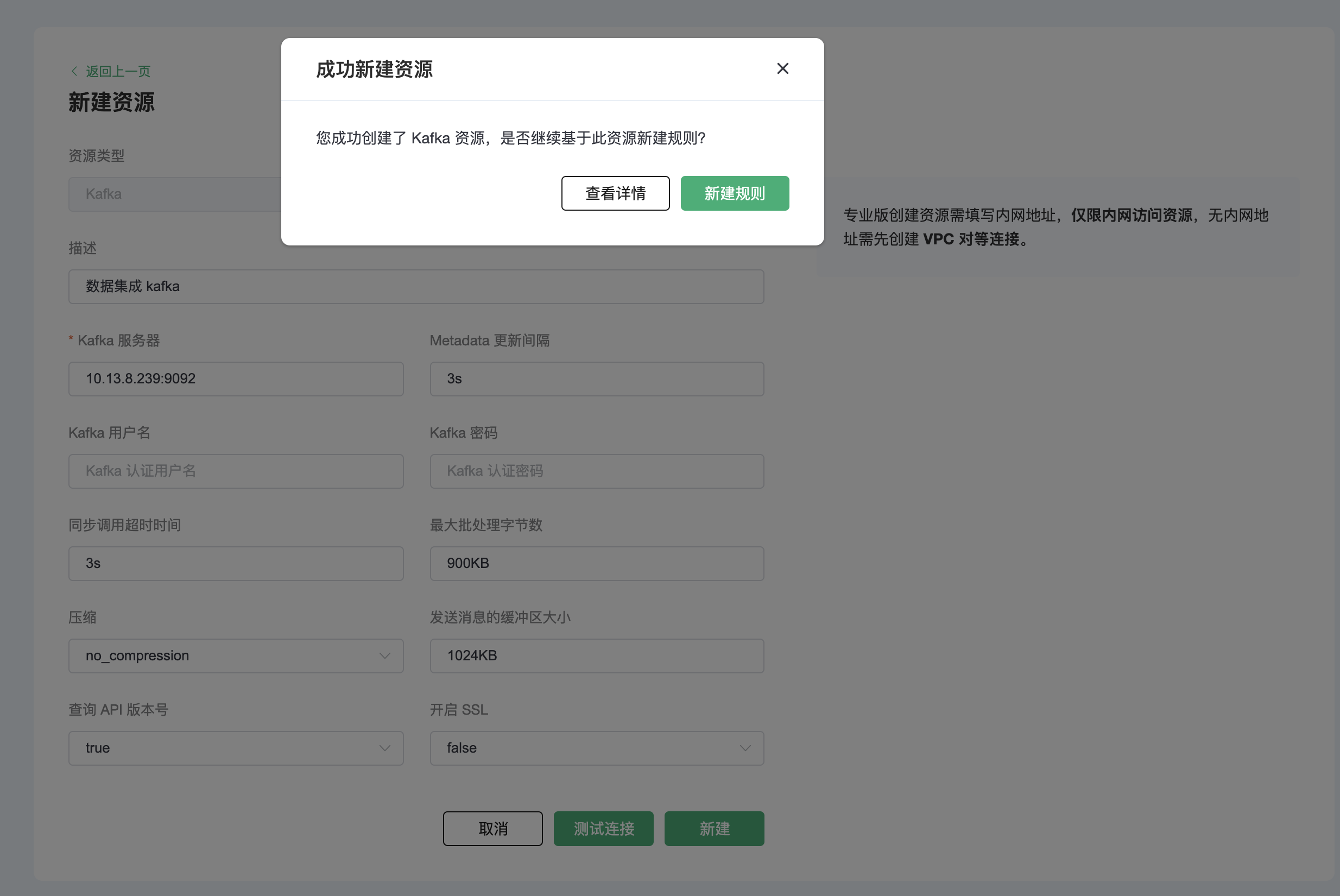Focus the Kafka 用户名 input field
The height and width of the screenshot is (896, 1340).
[x=235, y=471]
